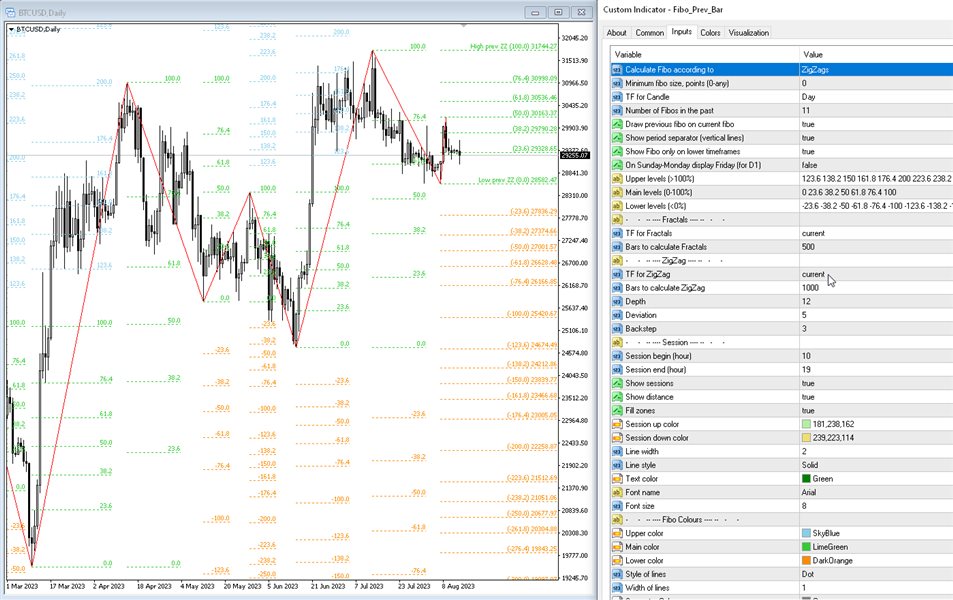This screenshot has height=600, width=953.
Task: Click the string icon for 'Font name'
Action: click(x=618, y=492)
